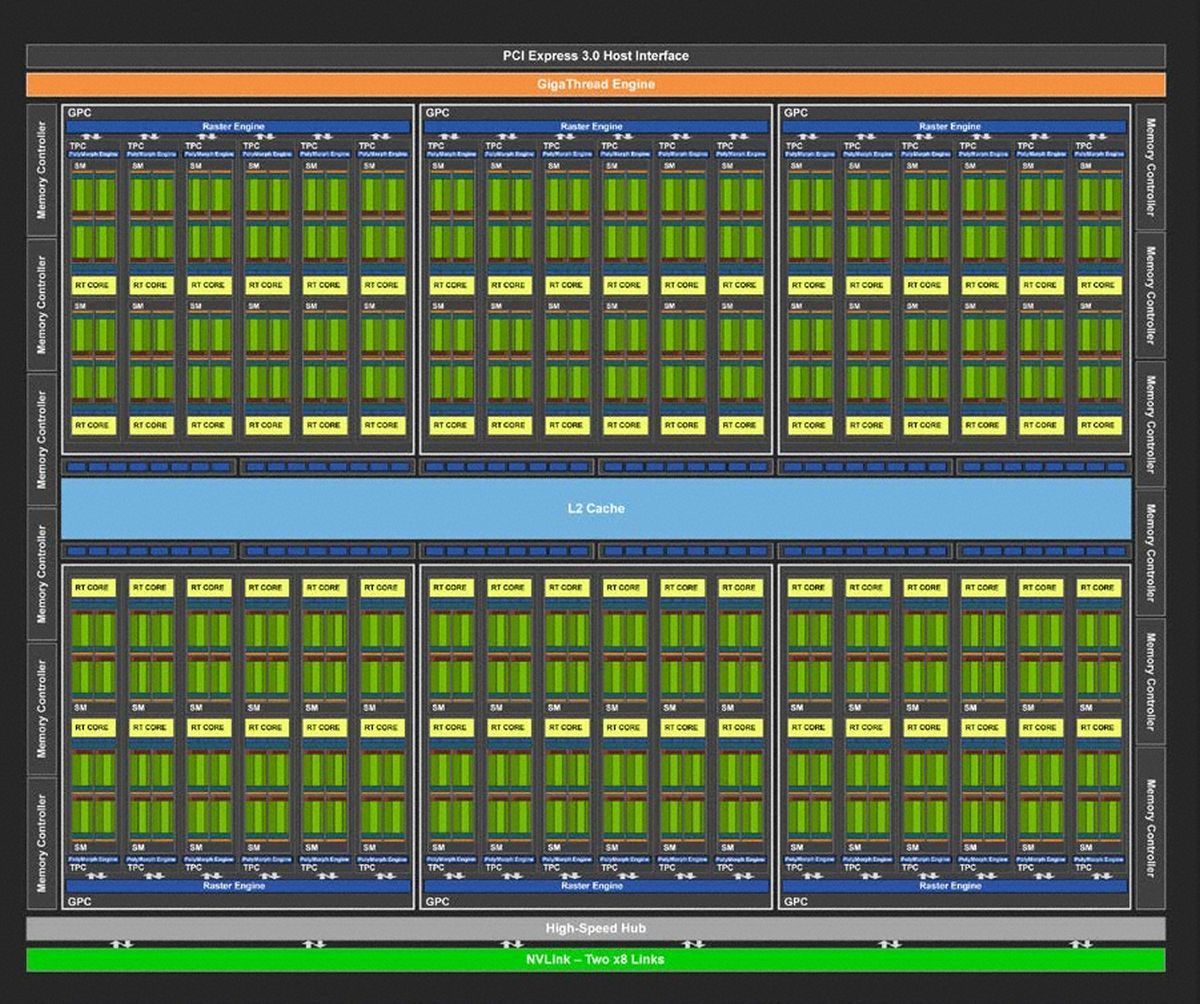Viewport: 1200px width, 1004px height.
Task: Click the light blue L2 Cache block
Action: pyautogui.click(x=595, y=508)
